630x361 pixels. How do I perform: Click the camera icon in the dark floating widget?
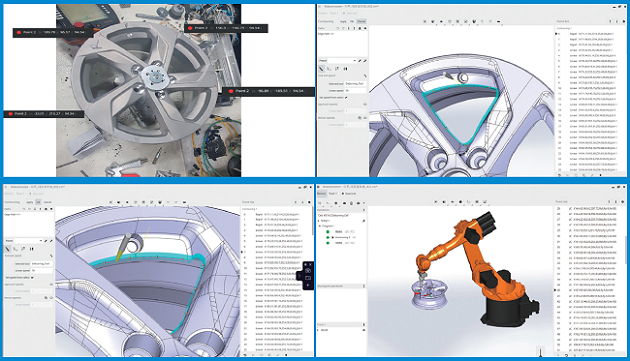pos(308,271)
